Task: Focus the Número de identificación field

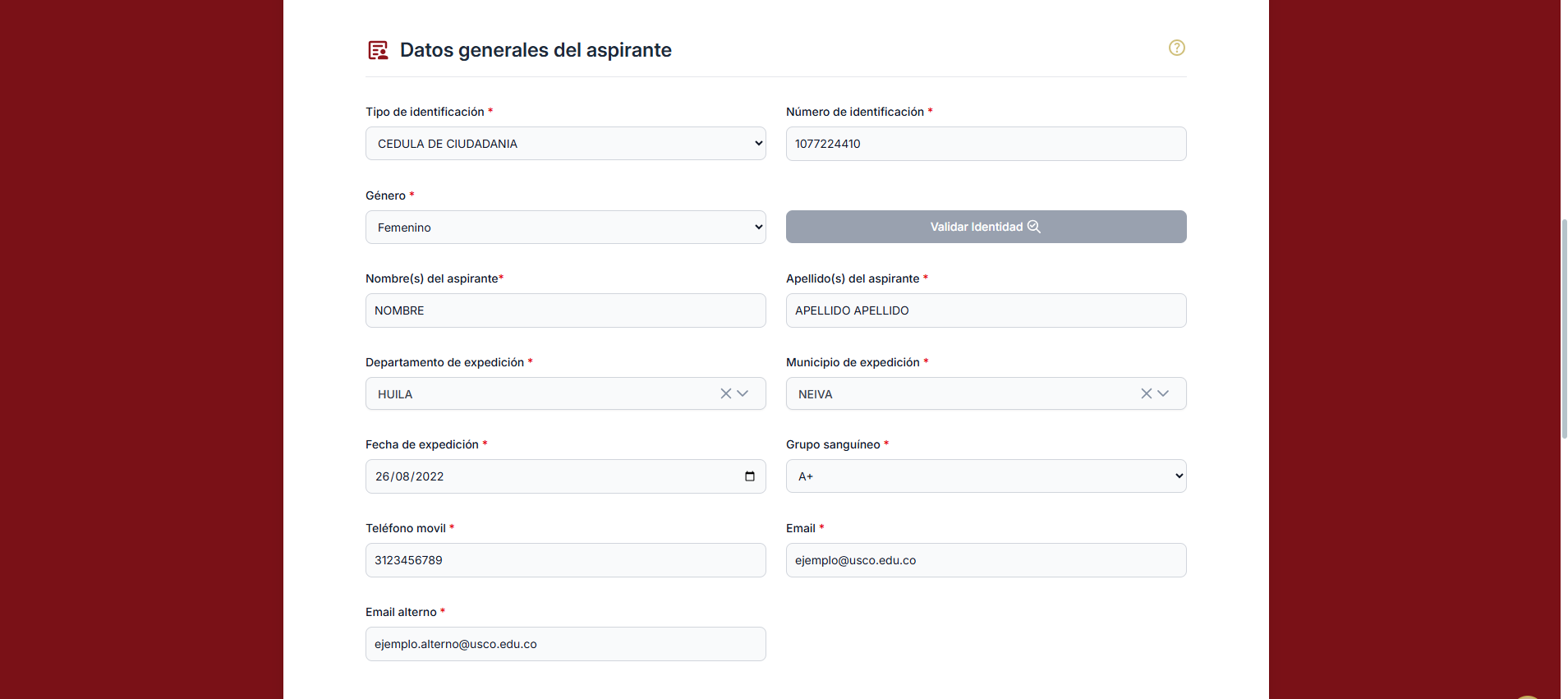Action: click(986, 144)
